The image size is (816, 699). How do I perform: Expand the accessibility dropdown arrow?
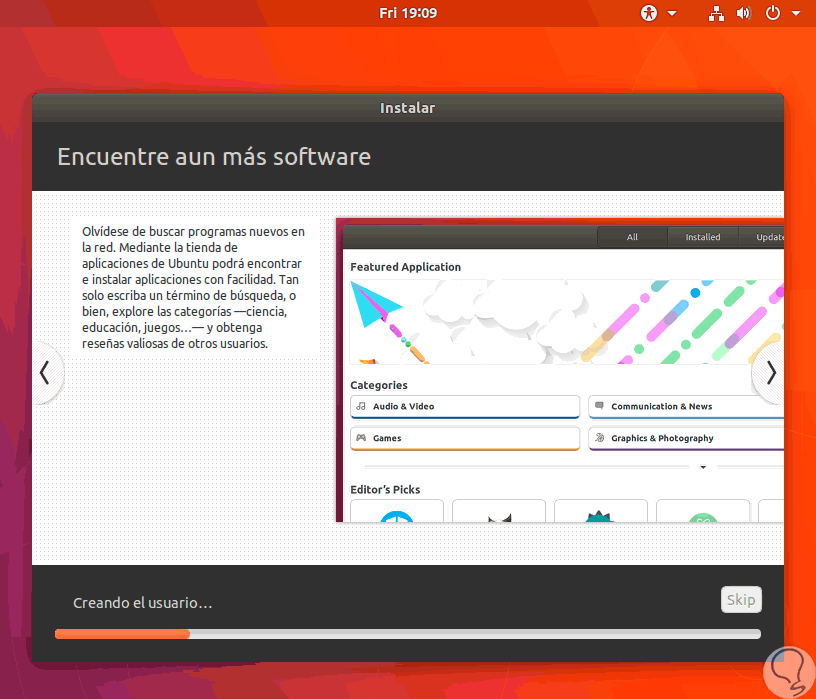coord(672,14)
